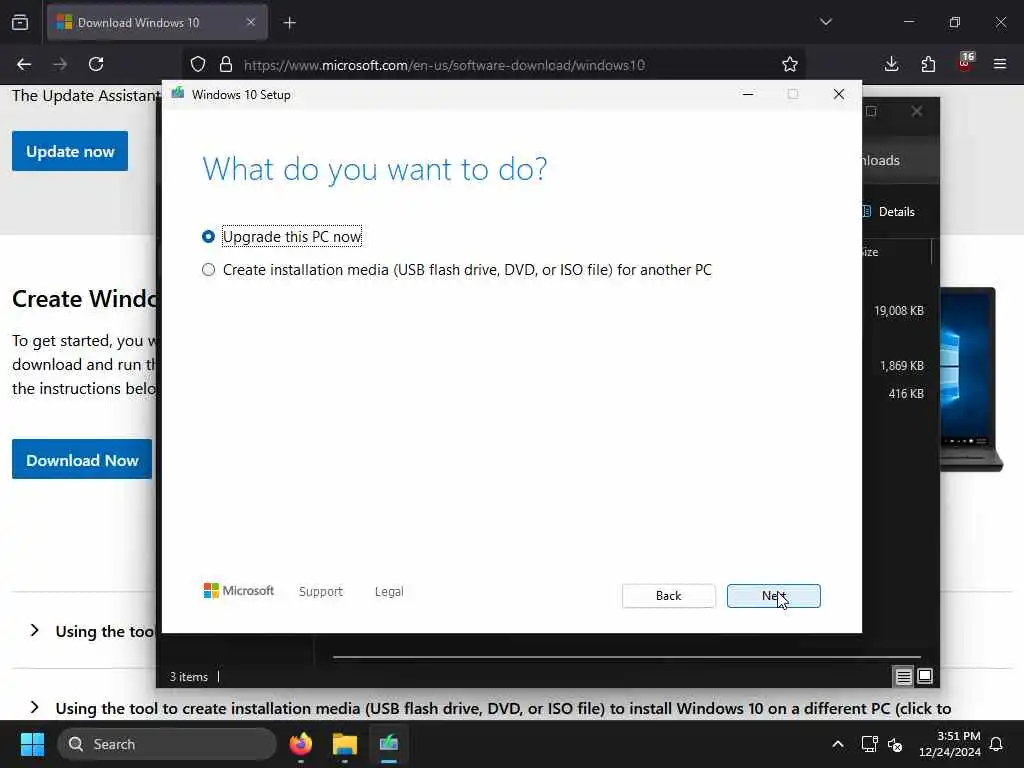
Task: List all tabs dropdown arrow
Action: point(825,22)
